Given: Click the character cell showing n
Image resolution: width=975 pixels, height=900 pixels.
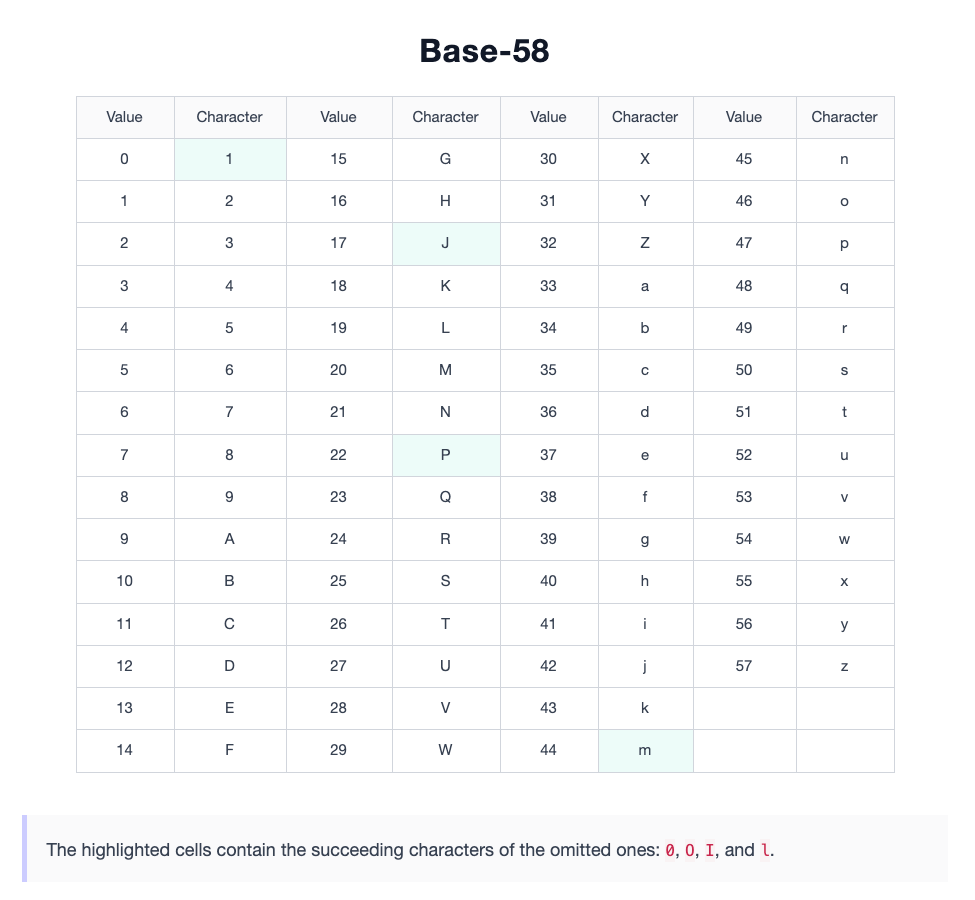Looking at the screenshot, I should [x=845, y=159].
